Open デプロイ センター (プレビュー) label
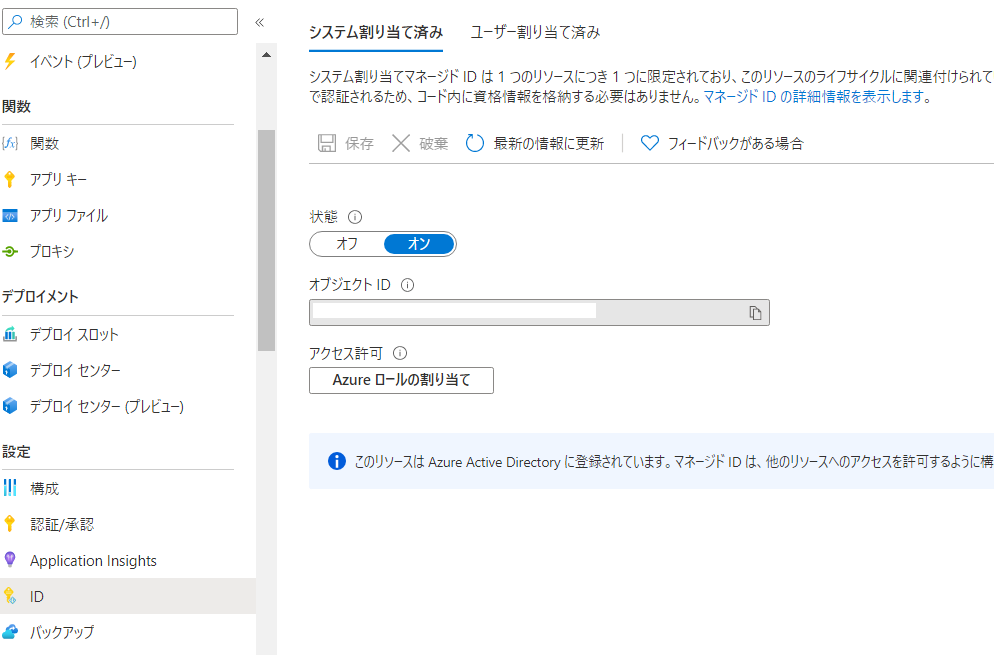 pos(107,406)
